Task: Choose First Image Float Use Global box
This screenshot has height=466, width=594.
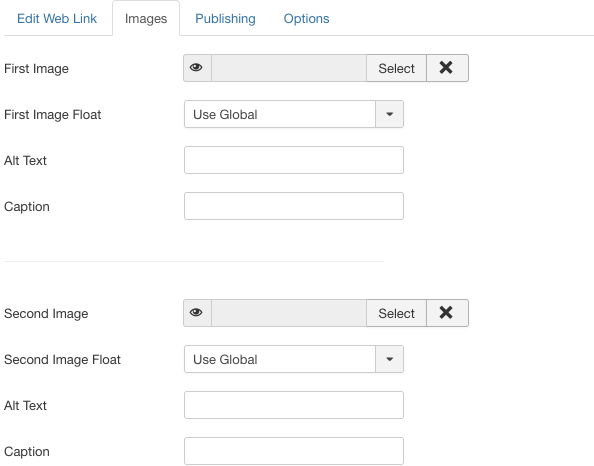Action: (x=294, y=114)
